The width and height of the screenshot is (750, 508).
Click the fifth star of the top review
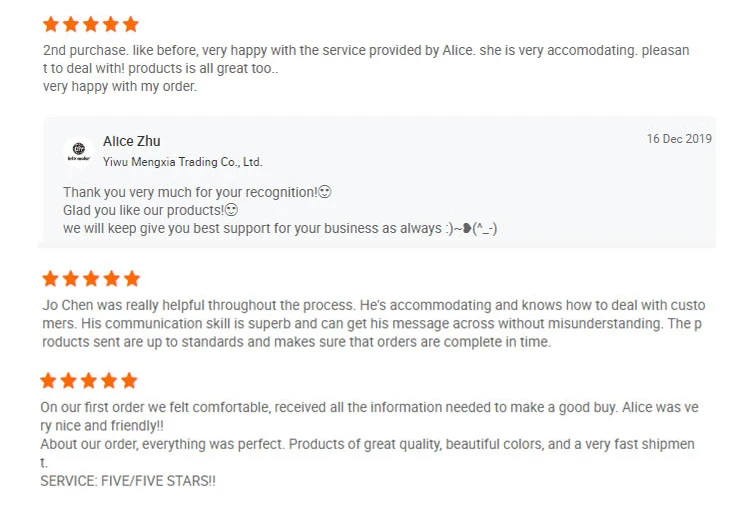click(x=130, y=24)
